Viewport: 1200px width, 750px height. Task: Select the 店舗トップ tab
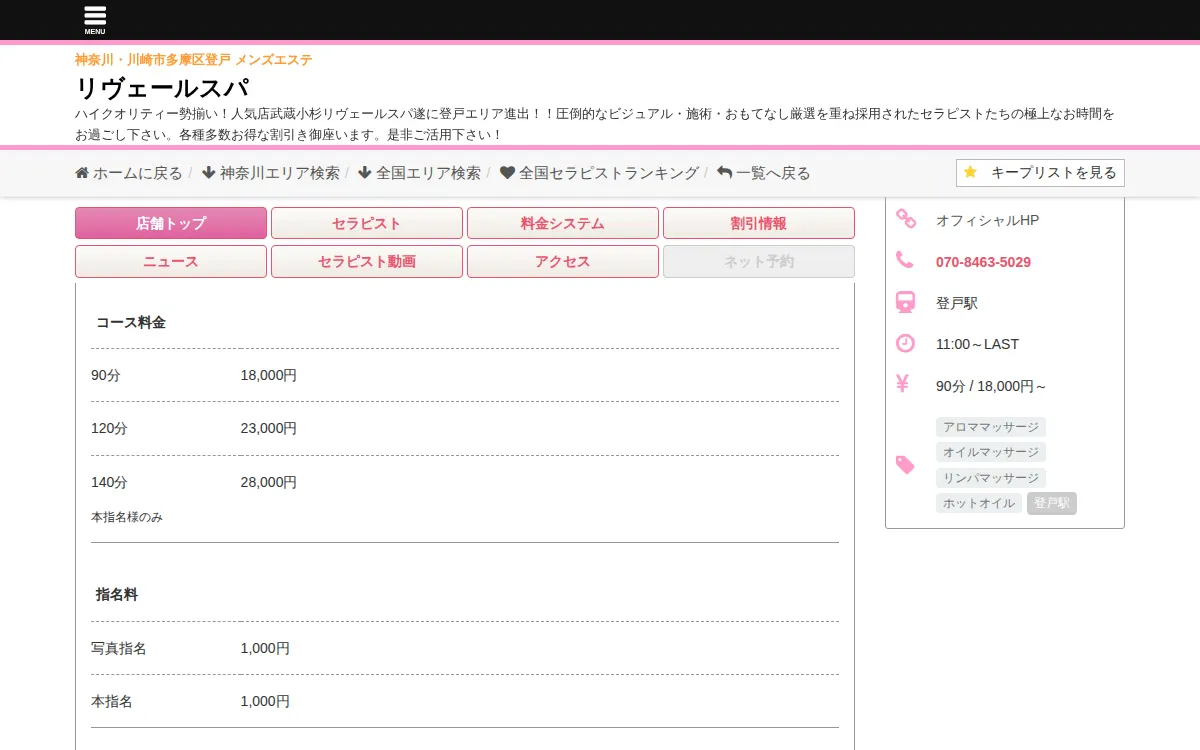[x=171, y=223]
